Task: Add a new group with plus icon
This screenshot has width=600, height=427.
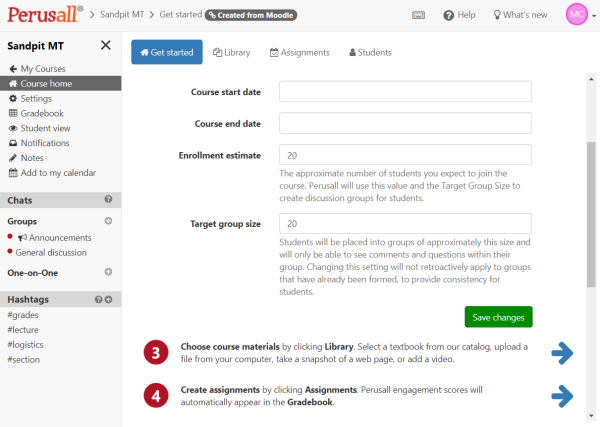Action: [x=108, y=221]
